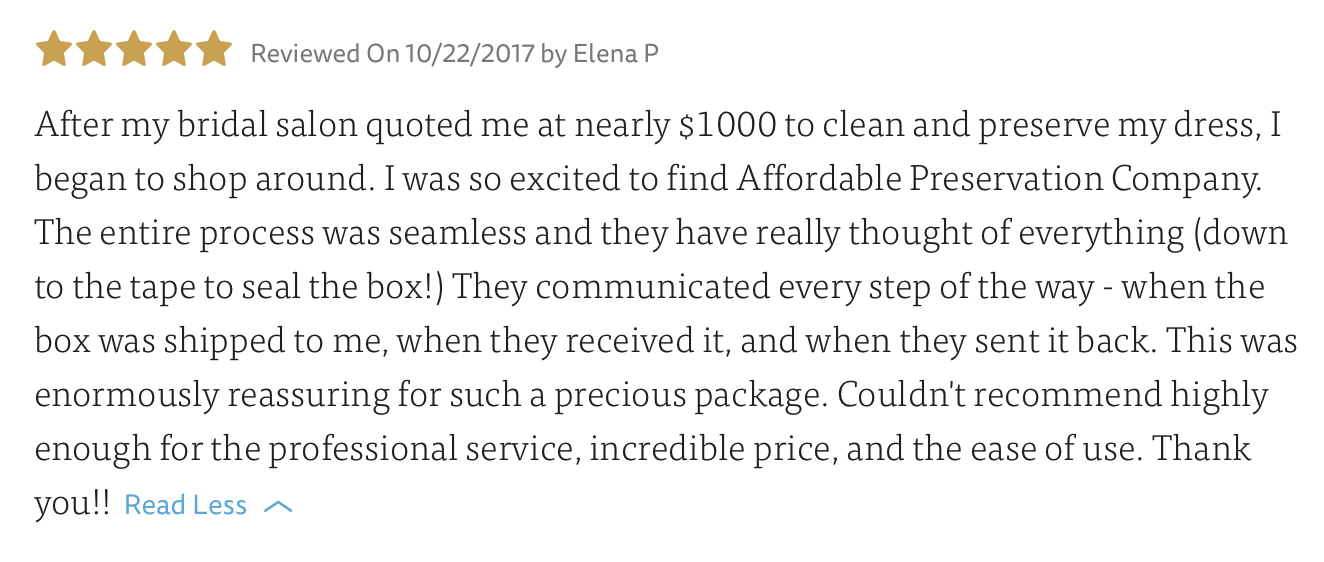The width and height of the screenshot is (1324, 562).
Task: Click reviewer name Elena P
Action: click(615, 53)
